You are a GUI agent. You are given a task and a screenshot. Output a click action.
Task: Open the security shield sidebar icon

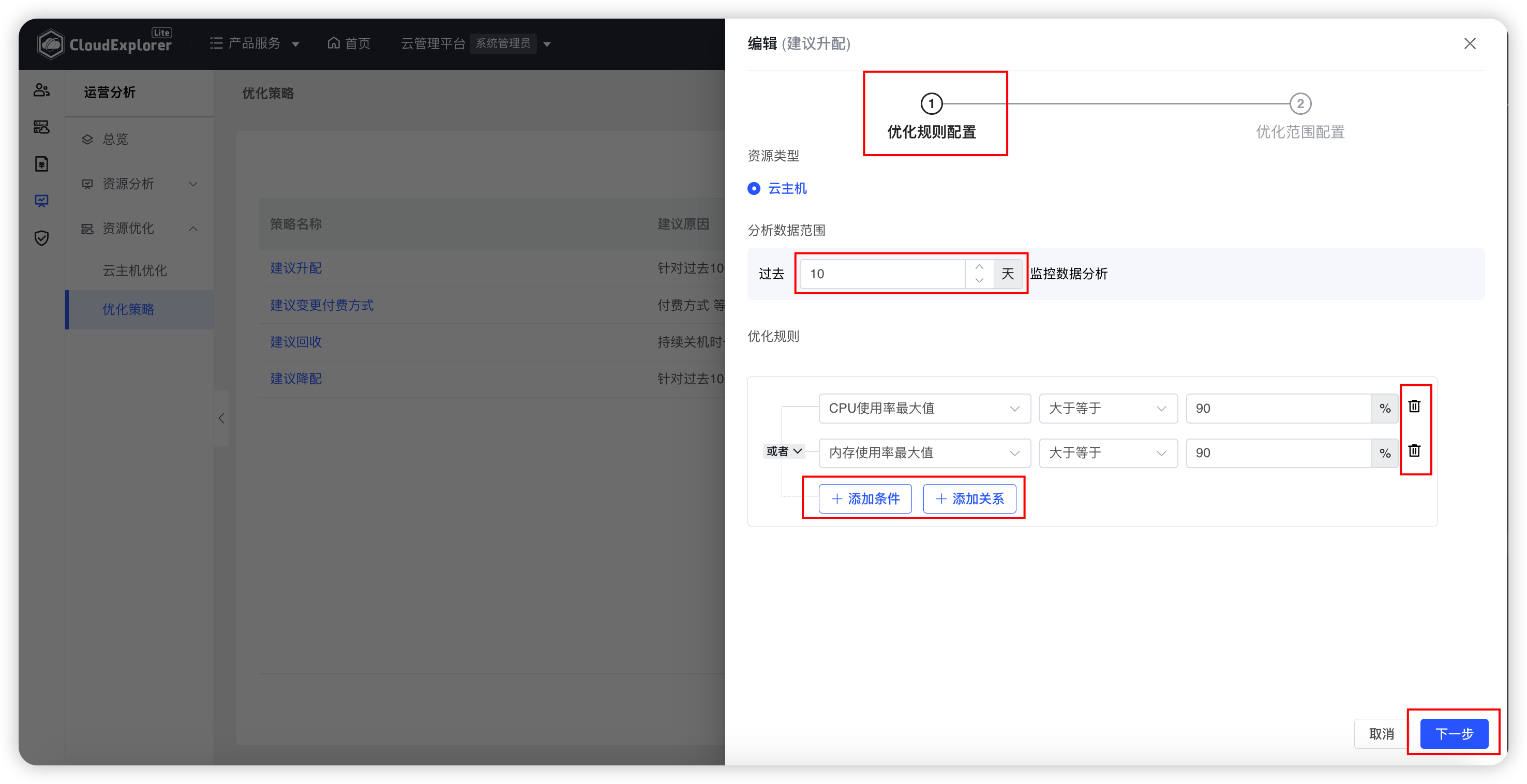(x=41, y=238)
